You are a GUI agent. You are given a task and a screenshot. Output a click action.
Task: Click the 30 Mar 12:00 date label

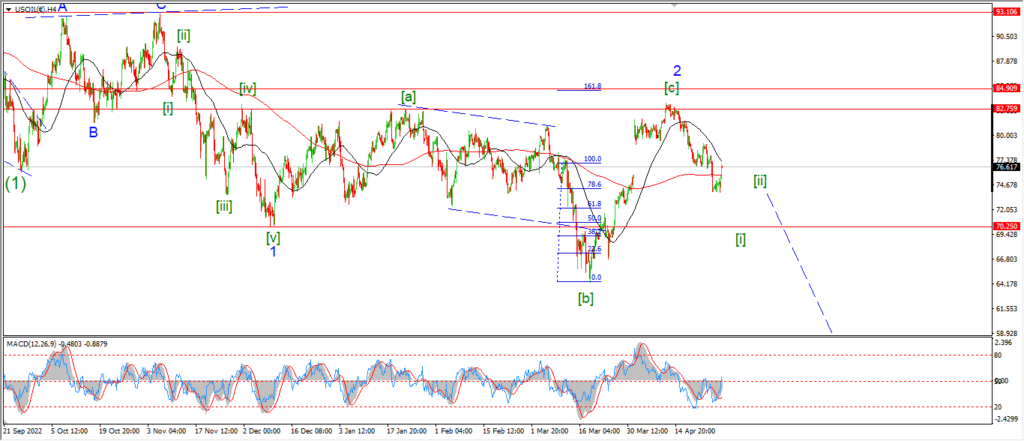(x=647, y=432)
